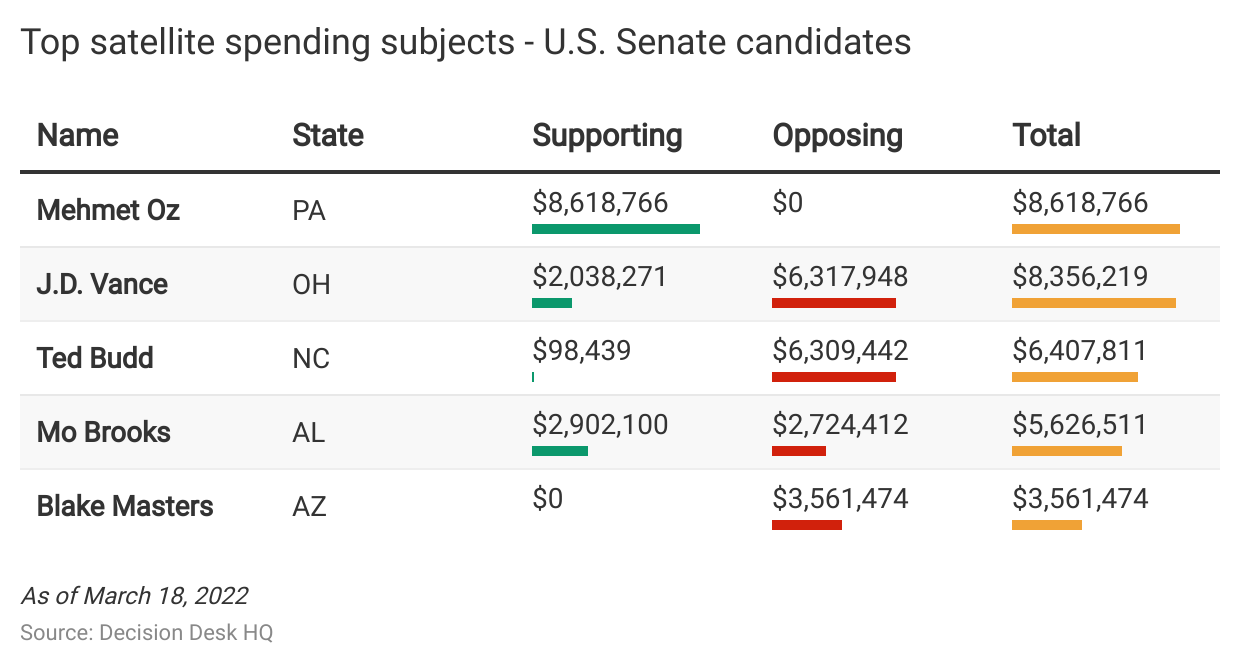Image resolution: width=1240 pixels, height=666 pixels.
Task: Select the $6,317,948 opposing amount
Action: (840, 276)
